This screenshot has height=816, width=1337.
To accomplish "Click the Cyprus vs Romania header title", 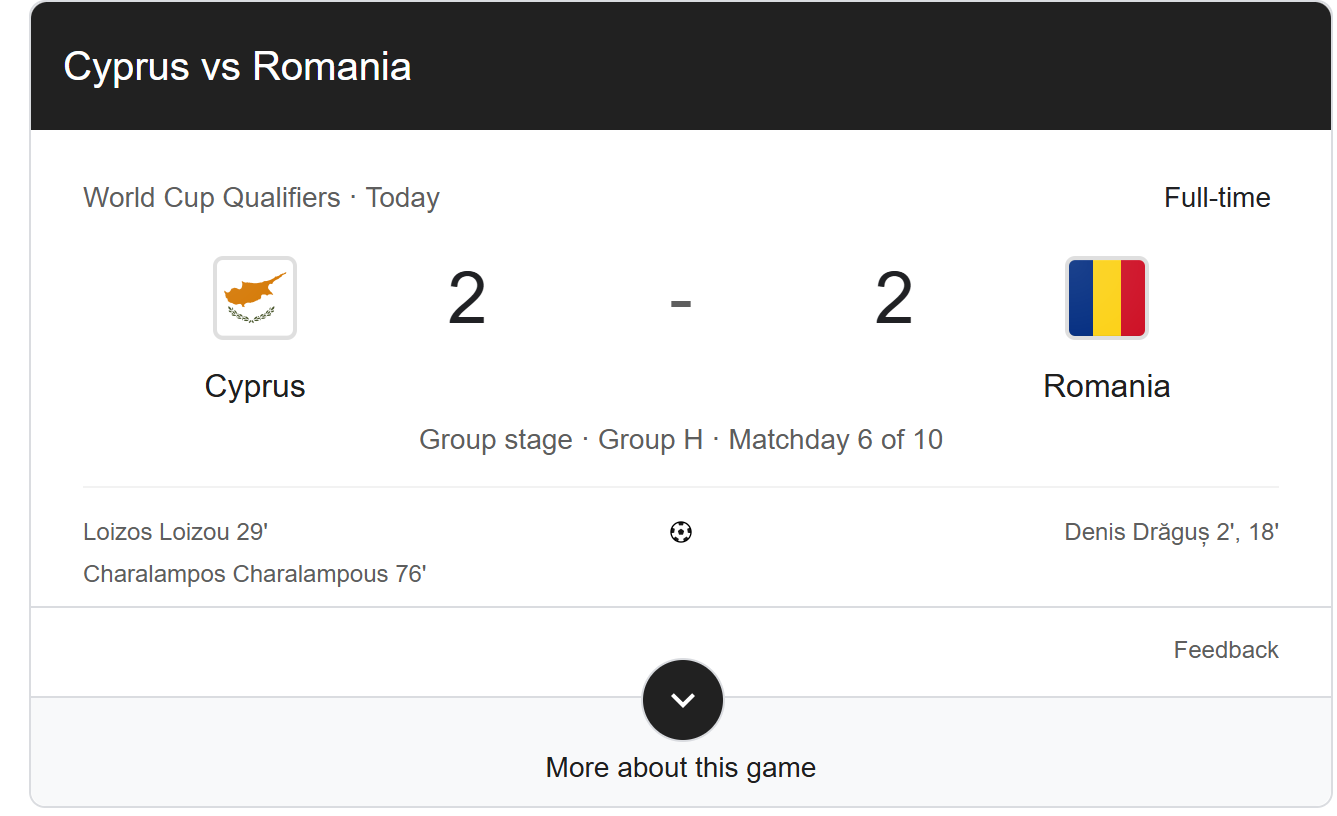I will (238, 67).
